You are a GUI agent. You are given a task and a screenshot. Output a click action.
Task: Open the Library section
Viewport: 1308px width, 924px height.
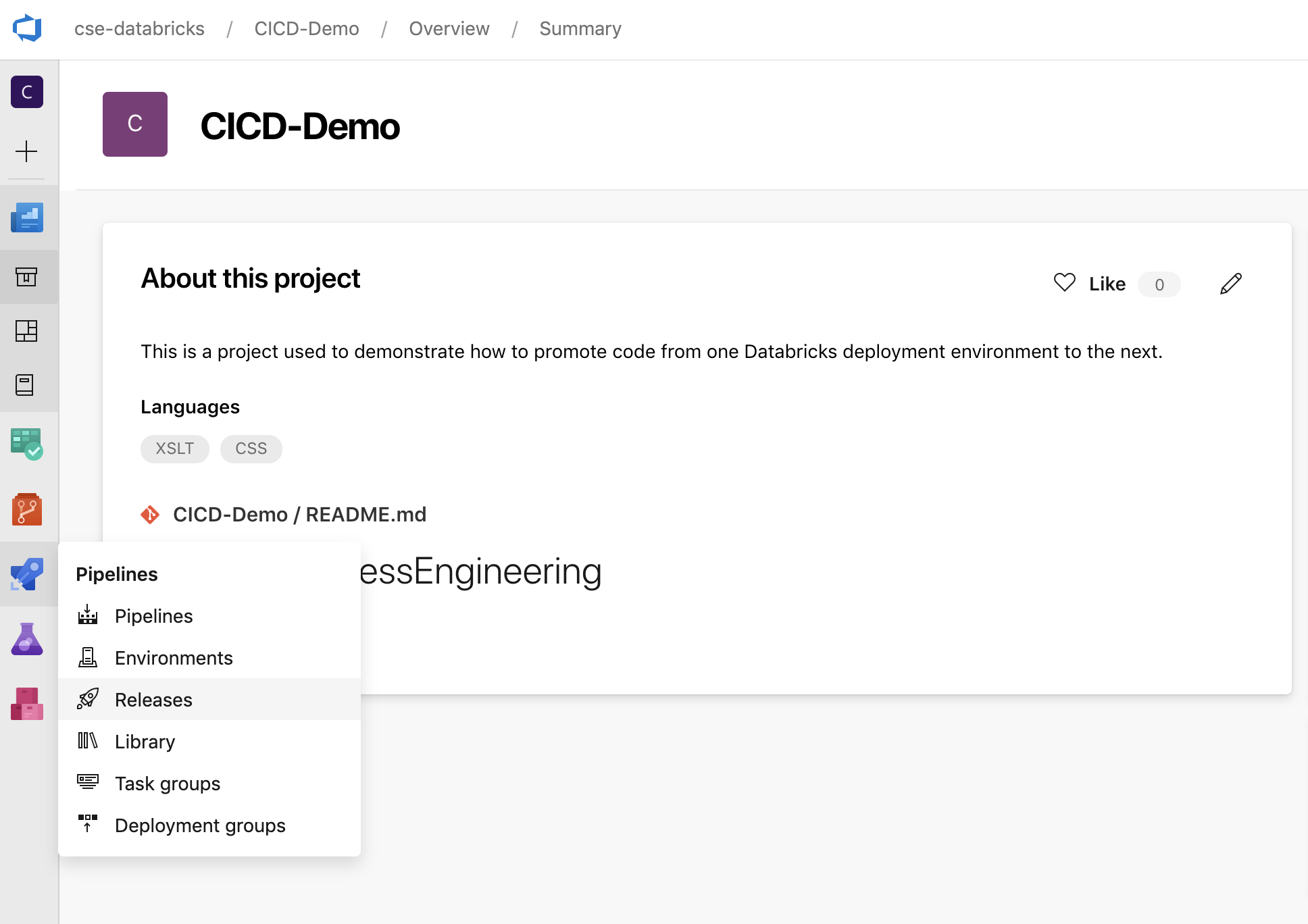point(144,741)
